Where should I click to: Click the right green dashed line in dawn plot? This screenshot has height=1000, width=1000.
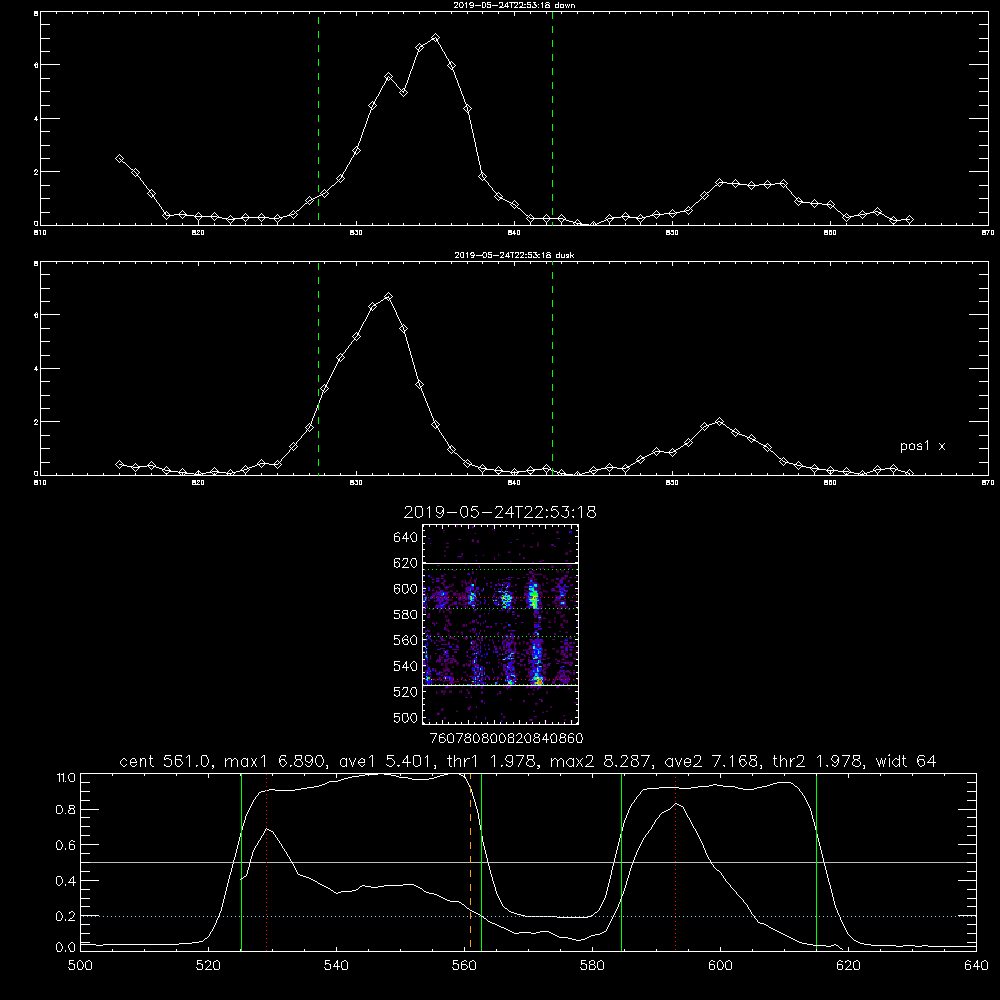coord(552,118)
